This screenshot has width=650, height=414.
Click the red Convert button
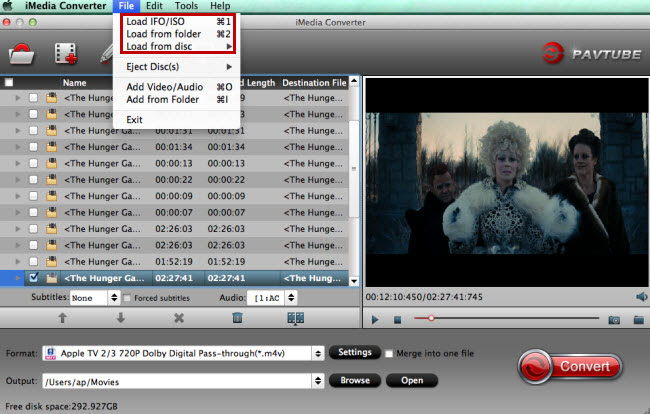click(x=570, y=366)
